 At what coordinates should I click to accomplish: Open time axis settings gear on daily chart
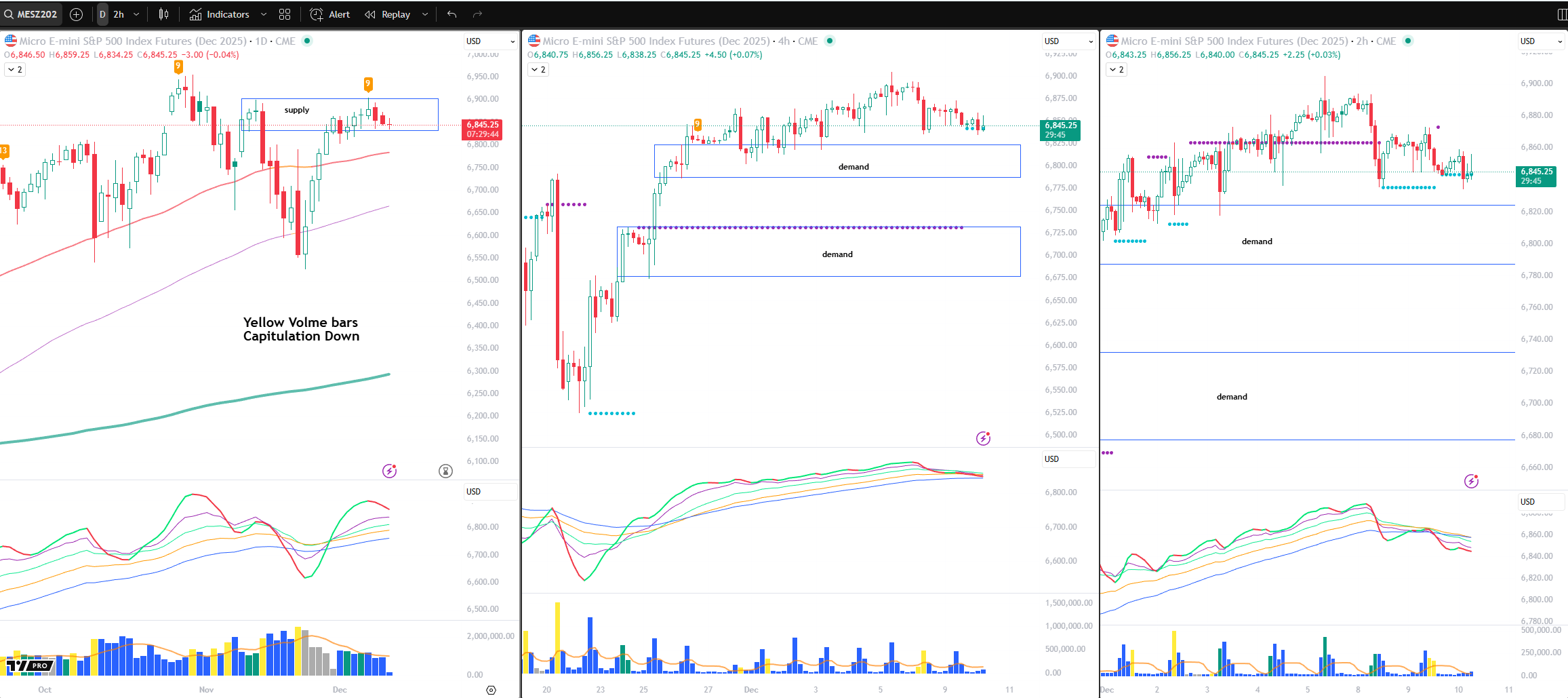pyautogui.click(x=491, y=690)
